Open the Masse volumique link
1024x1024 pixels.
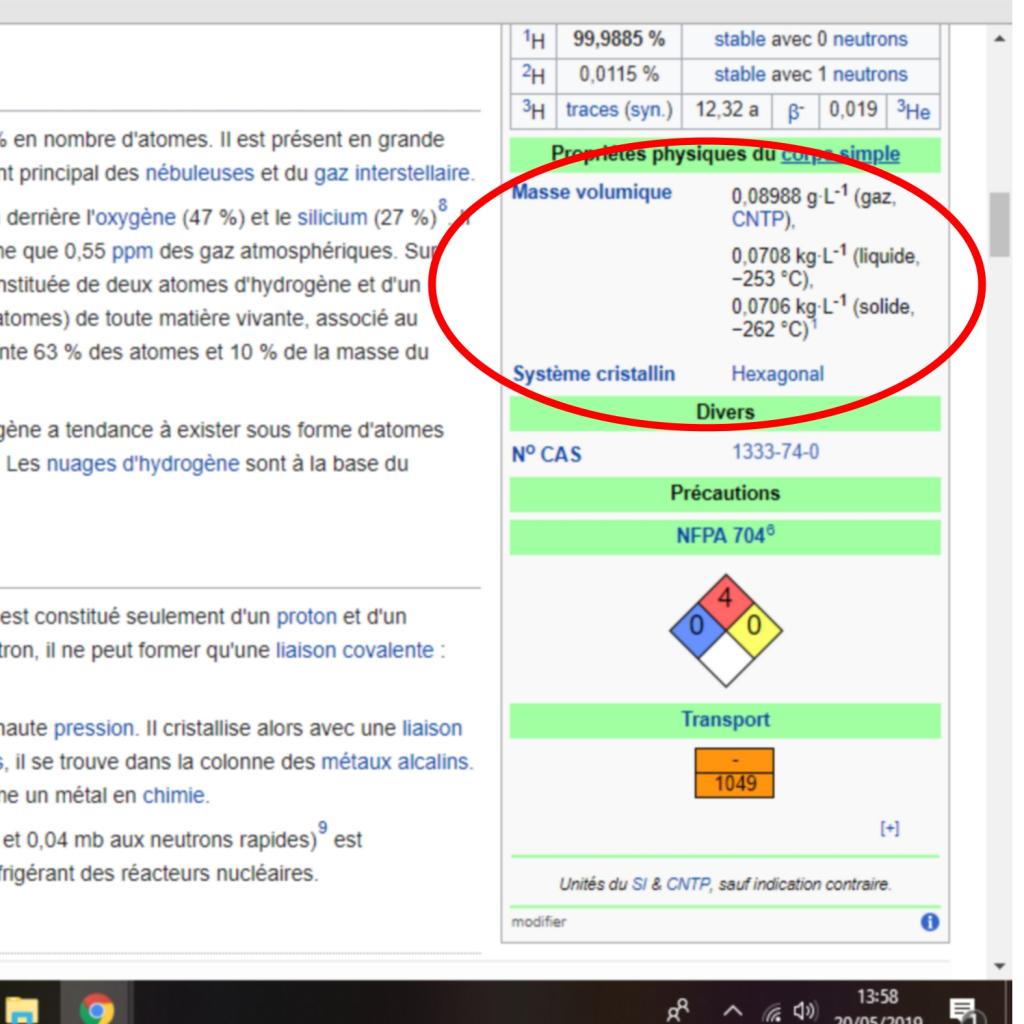[592, 192]
